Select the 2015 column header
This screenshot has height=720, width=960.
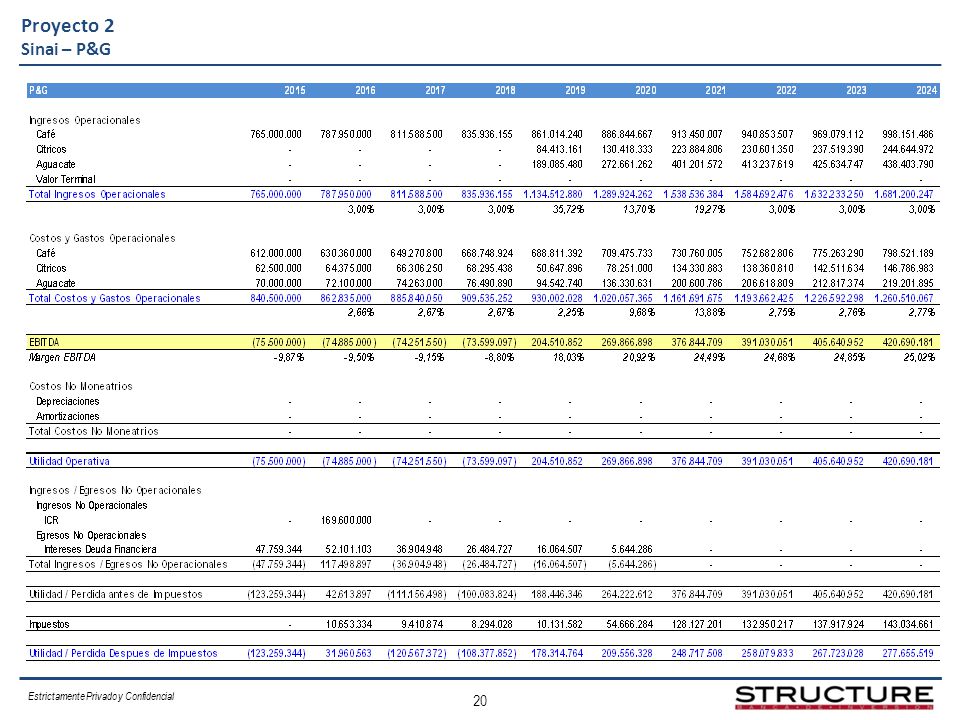pyautogui.click(x=294, y=90)
